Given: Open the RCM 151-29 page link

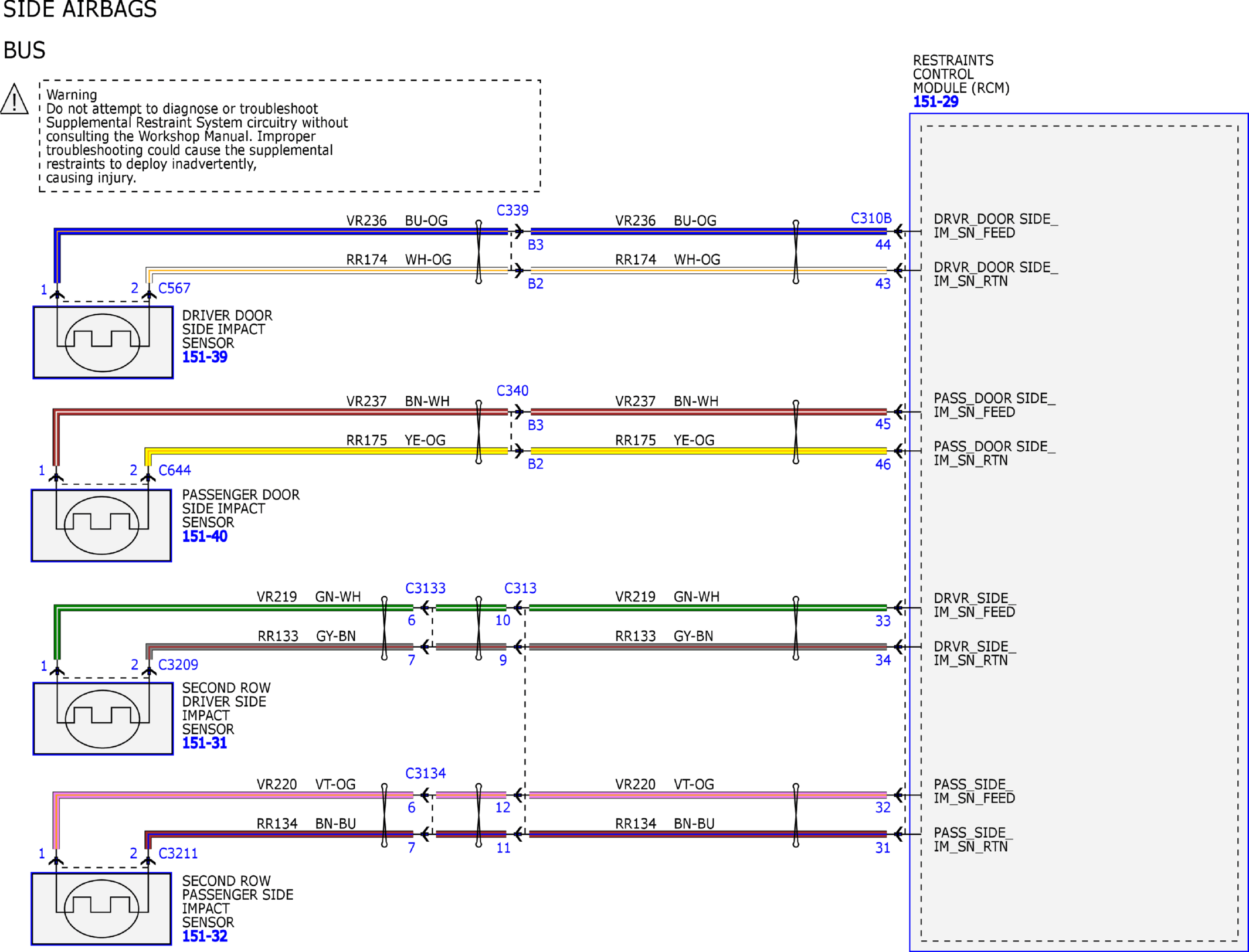Looking at the screenshot, I should point(935,102).
